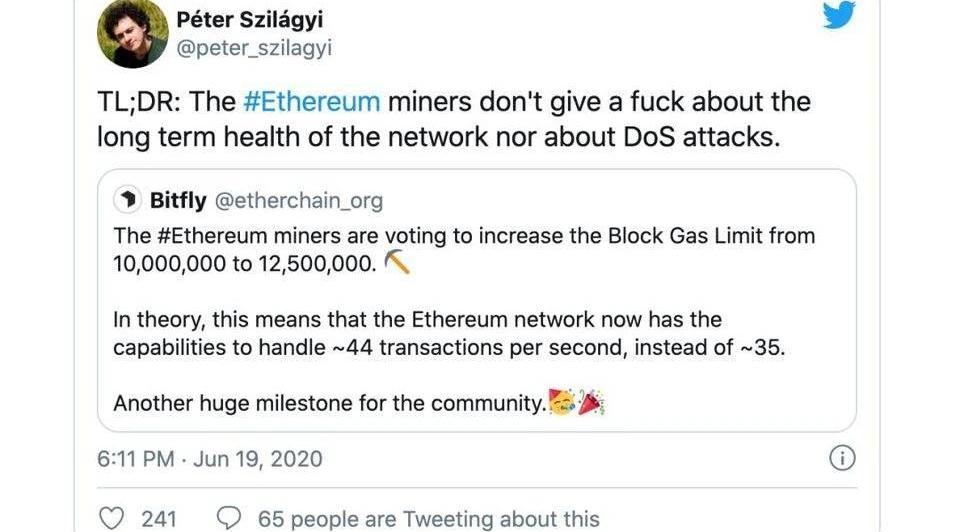Click the "Another huge milestone" line
Image resolution: width=960 pixels, height=532 pixels.
click(x=330, y=404)
